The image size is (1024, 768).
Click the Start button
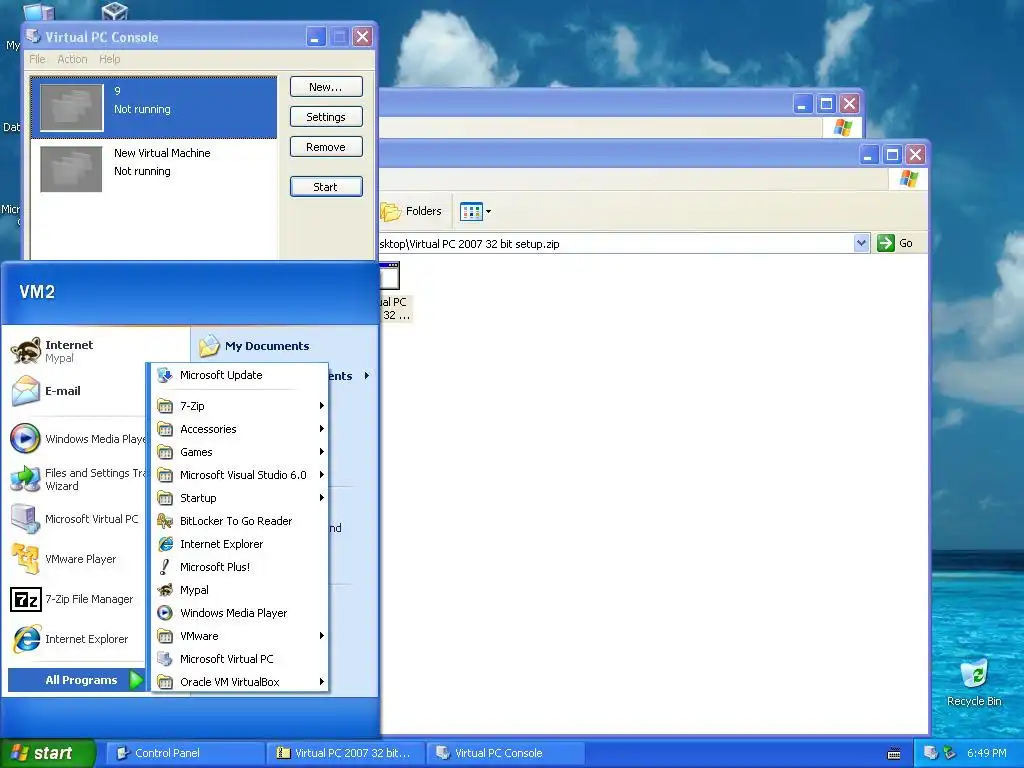tap(48, 753)
